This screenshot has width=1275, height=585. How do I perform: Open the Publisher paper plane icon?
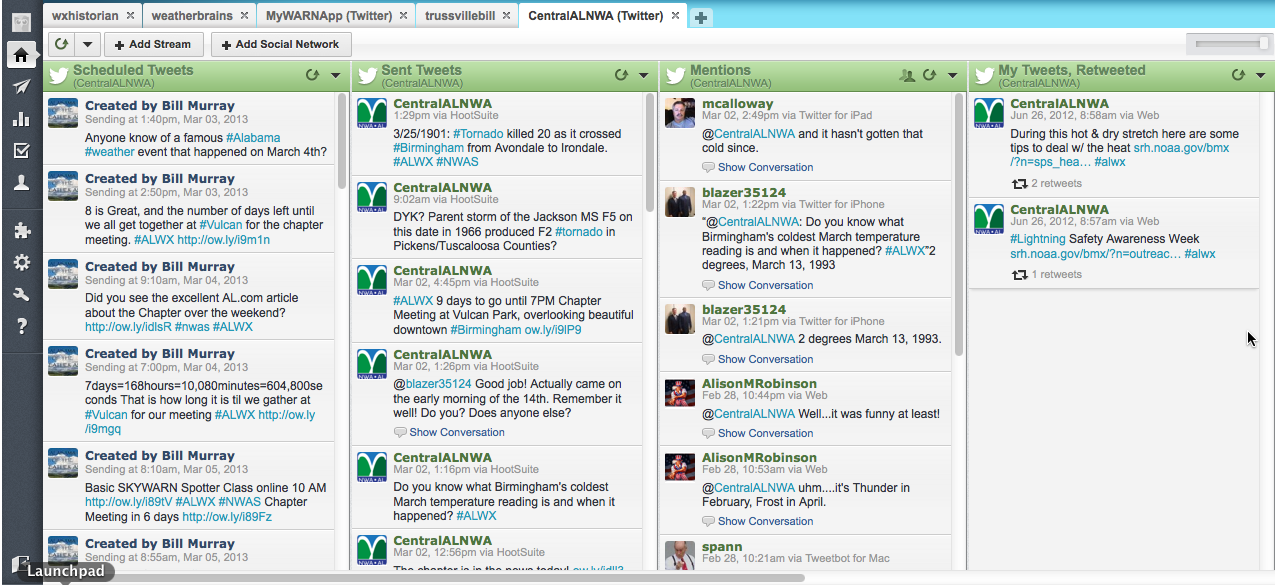click(x=21, y=87)
